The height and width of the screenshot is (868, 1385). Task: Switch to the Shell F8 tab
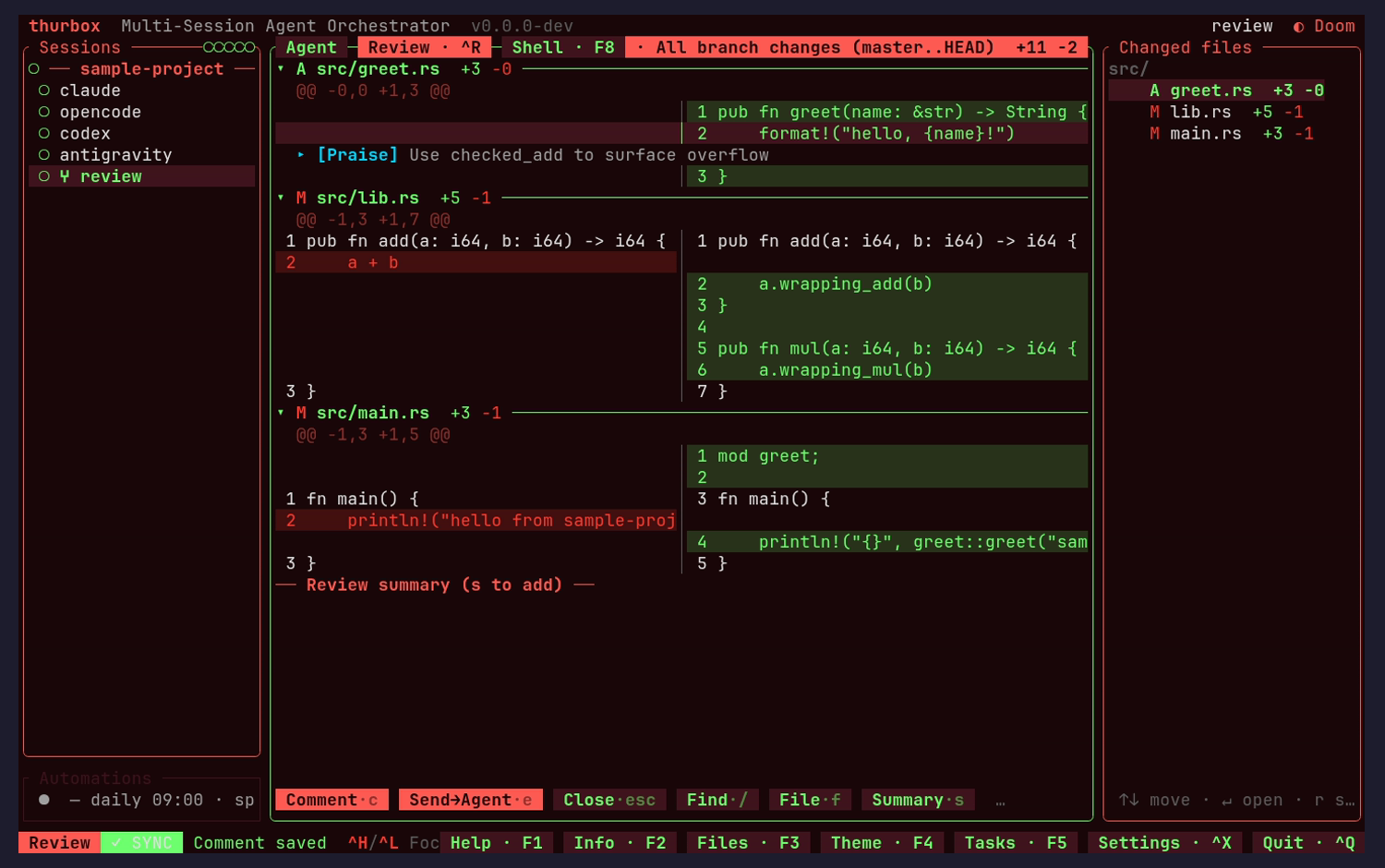[x=563, y=48]
